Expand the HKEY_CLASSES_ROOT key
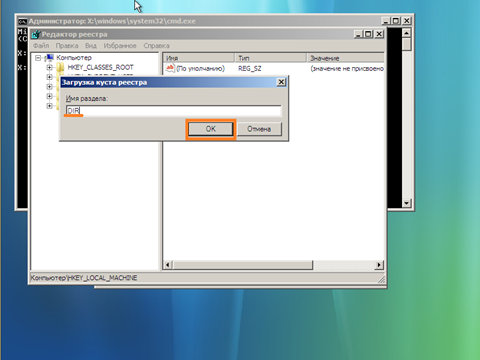The width and height of the screenshot is (480, 360). 49,67
